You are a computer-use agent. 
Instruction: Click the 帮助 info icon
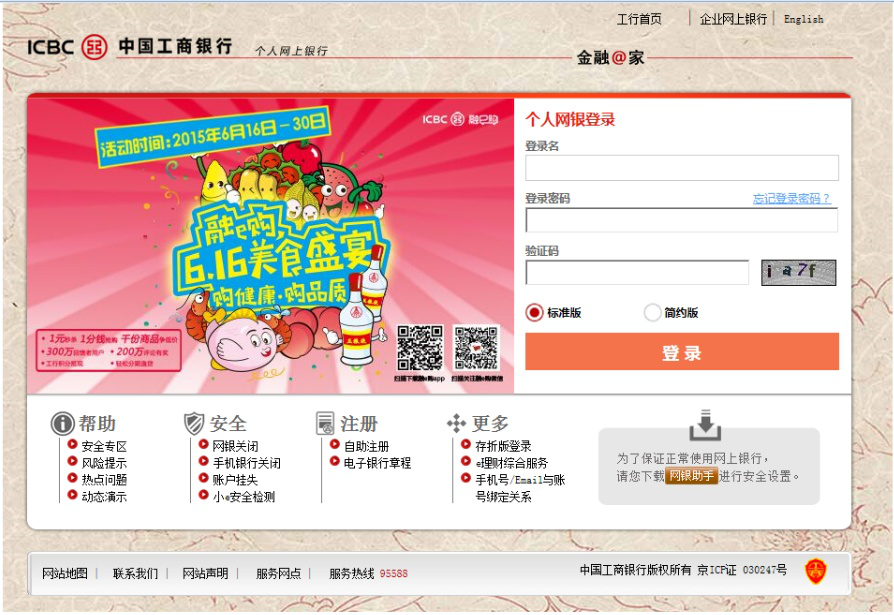63,423
